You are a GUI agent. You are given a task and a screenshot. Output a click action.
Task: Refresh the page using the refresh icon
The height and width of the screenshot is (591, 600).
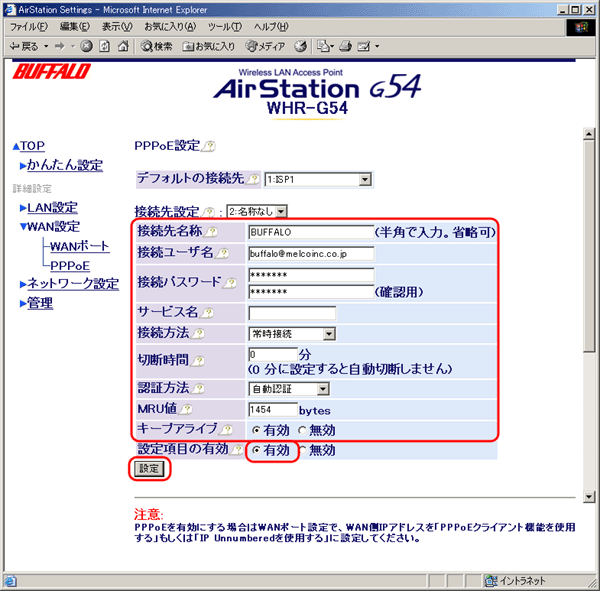(x=104, y=46)
